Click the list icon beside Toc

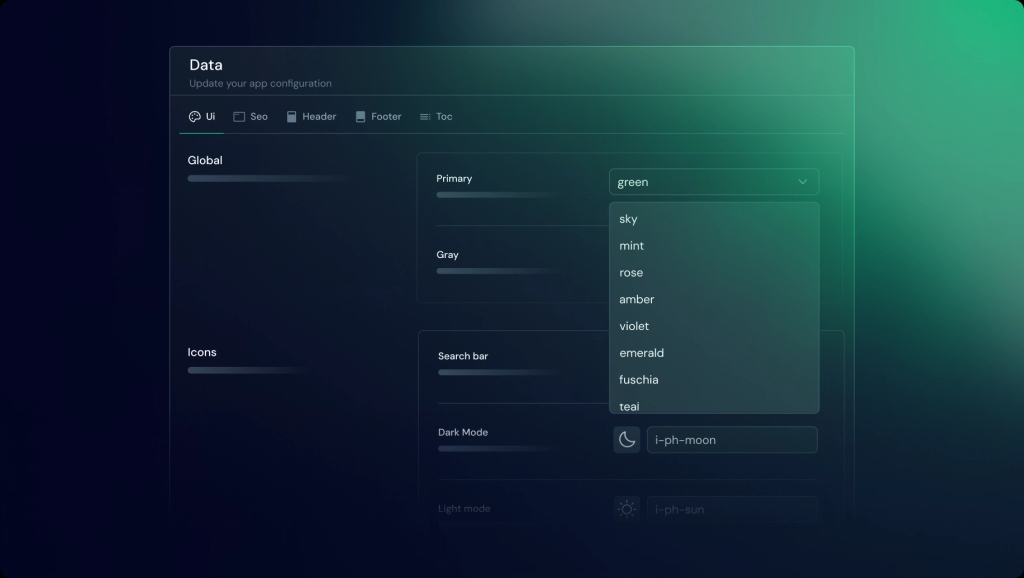425,117
